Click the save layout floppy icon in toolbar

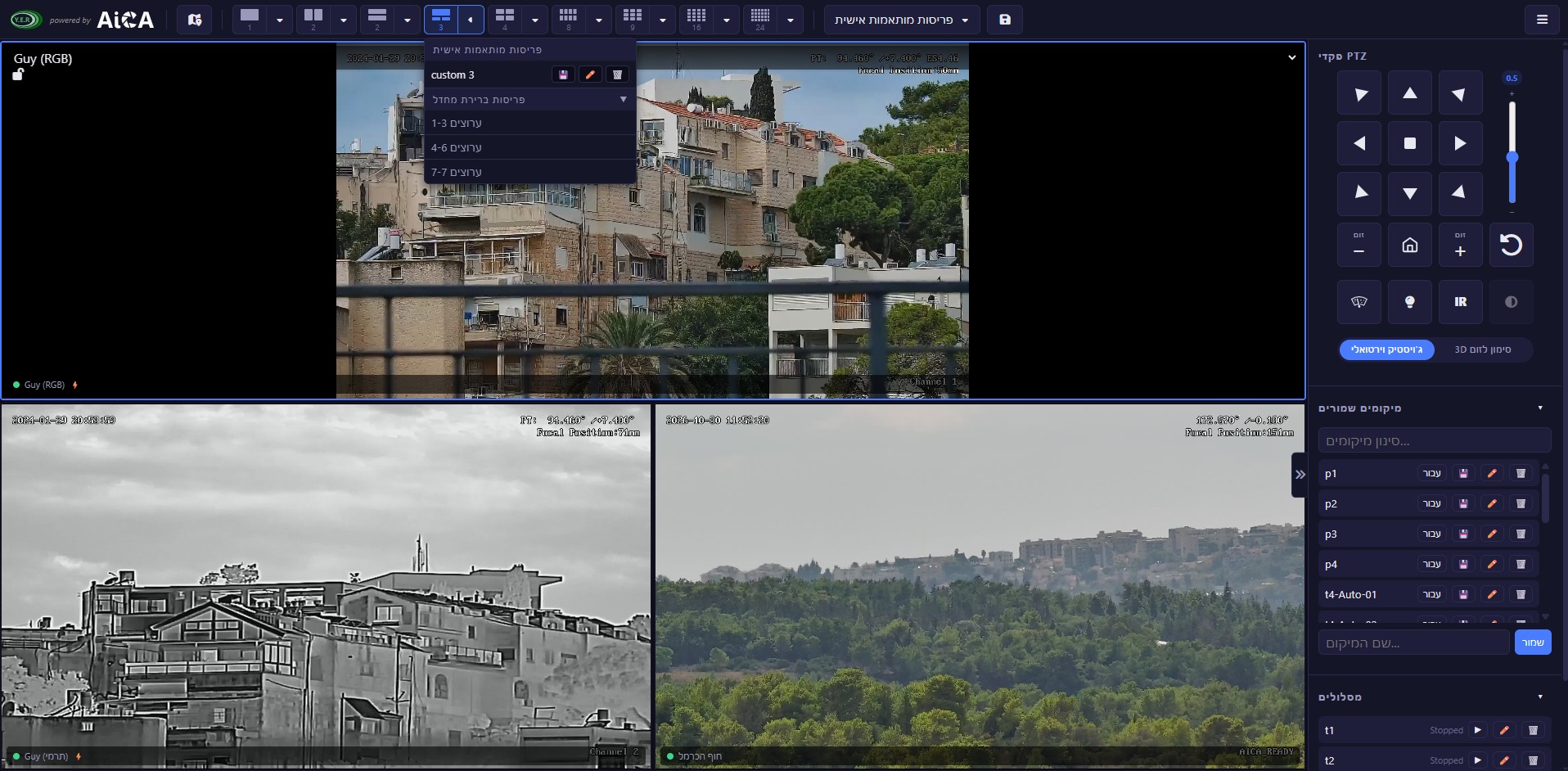(1005, 20)
